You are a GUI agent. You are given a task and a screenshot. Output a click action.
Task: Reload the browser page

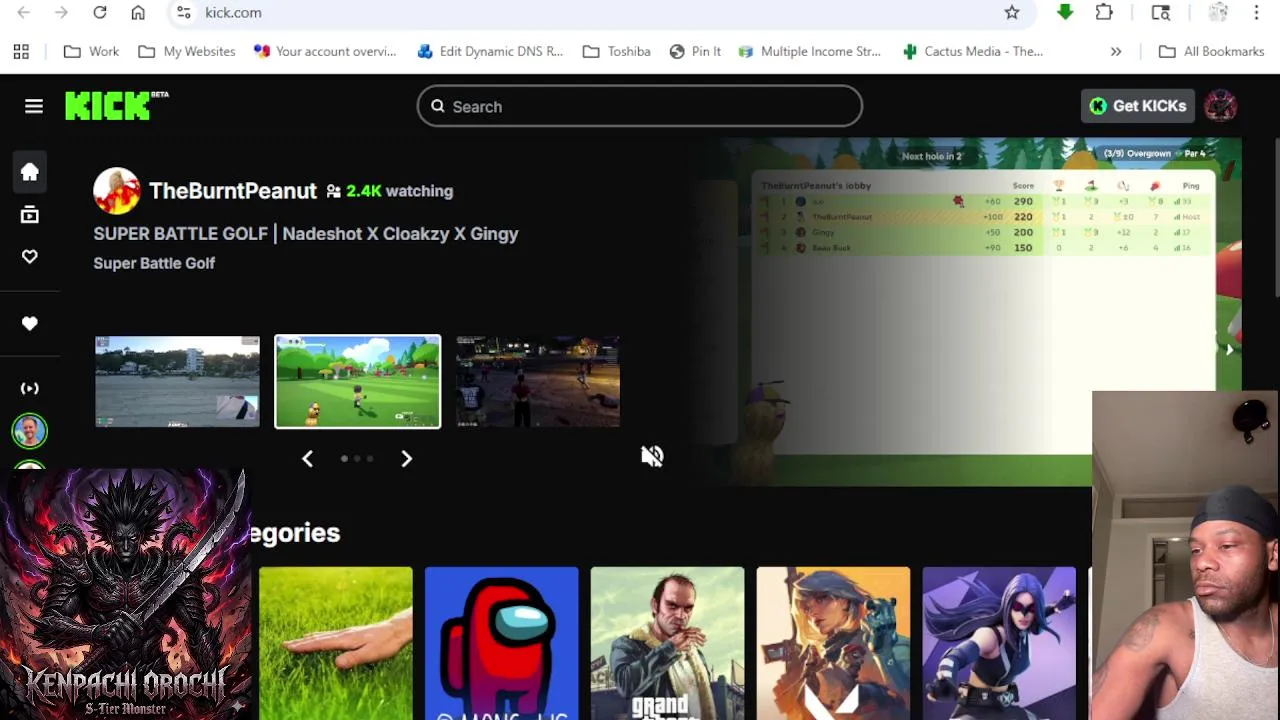coord(100,12)
